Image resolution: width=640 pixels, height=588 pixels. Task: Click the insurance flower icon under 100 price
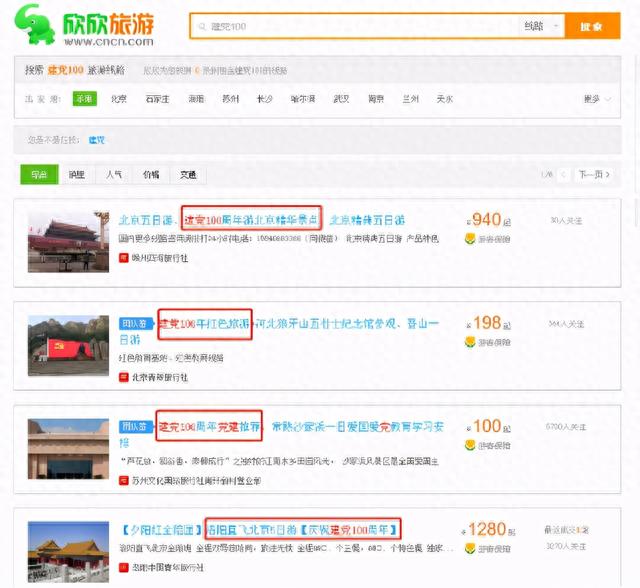pos(470,445)
